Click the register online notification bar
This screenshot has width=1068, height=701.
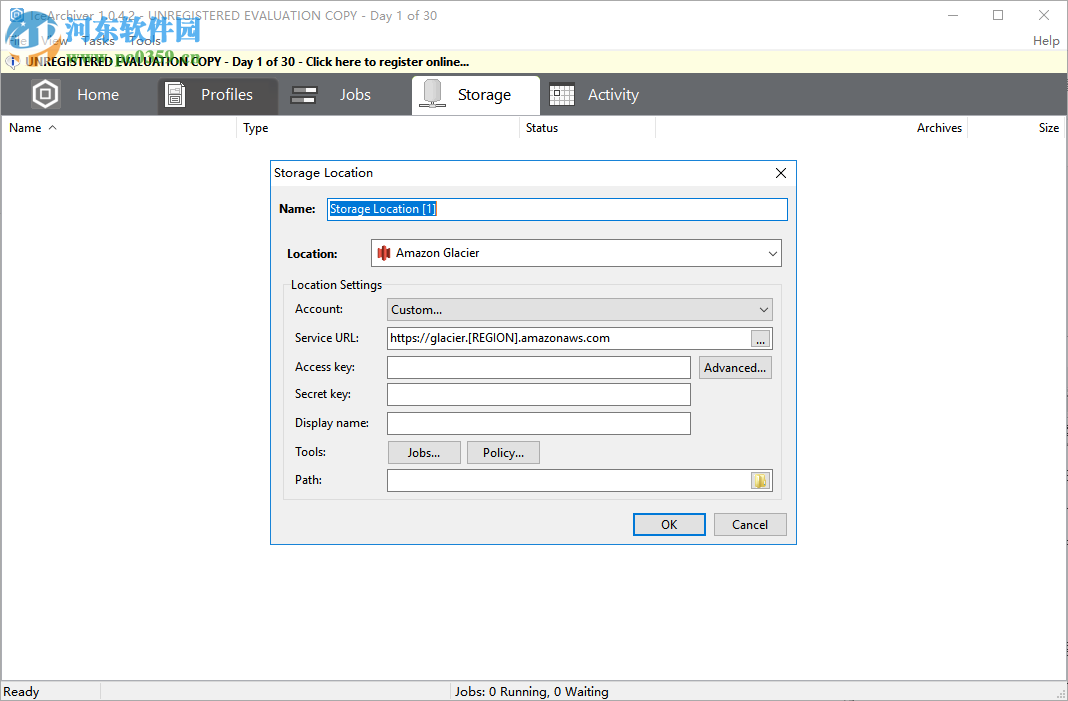point(534,62)
